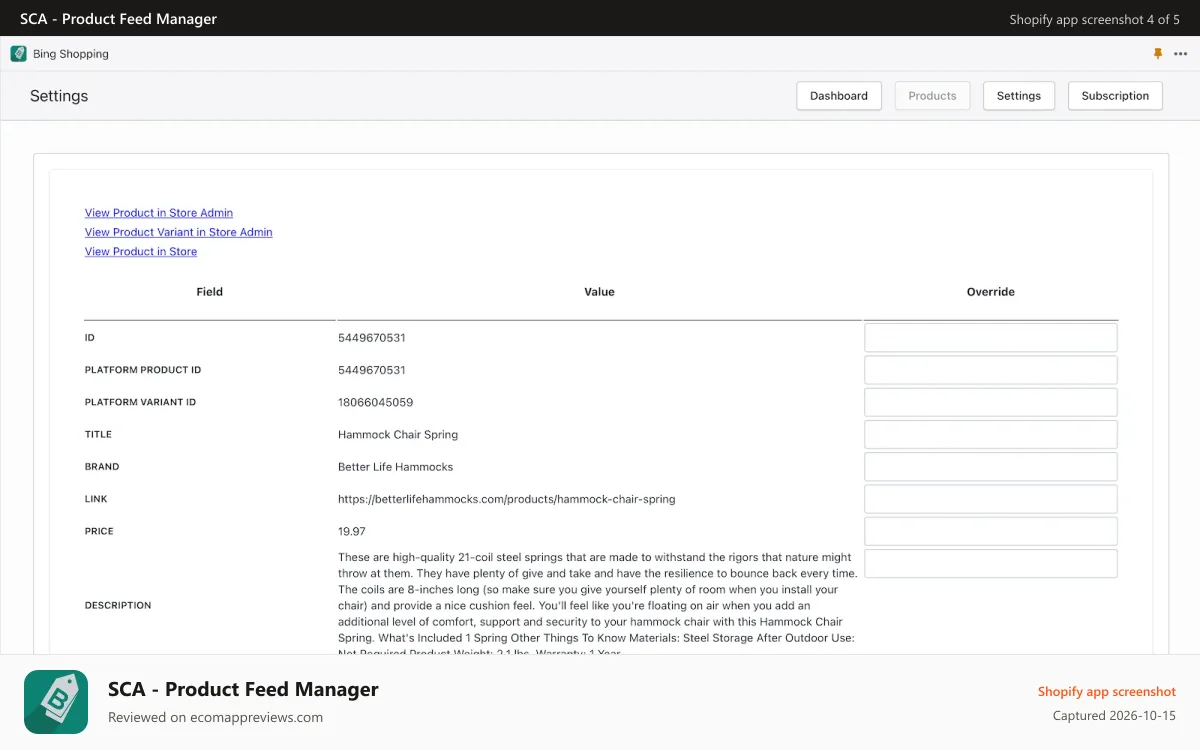The width and height of the screenshot is (1200, 750).
Task: Click the Bing Shopping title text
Action: [x=71, y=54]
